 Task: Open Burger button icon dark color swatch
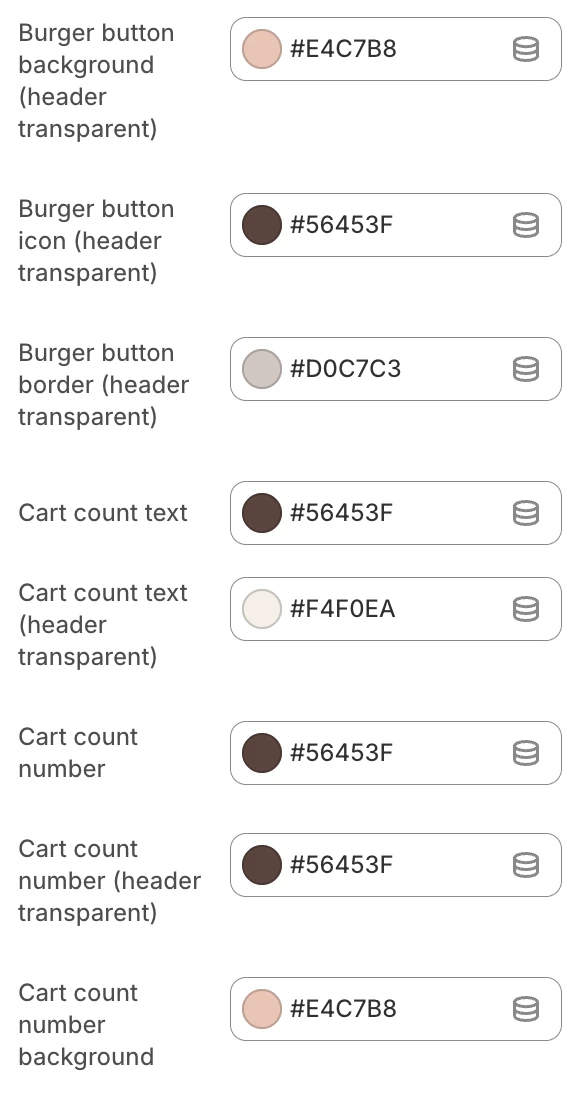pyautogui.click(x=262, y=225)
